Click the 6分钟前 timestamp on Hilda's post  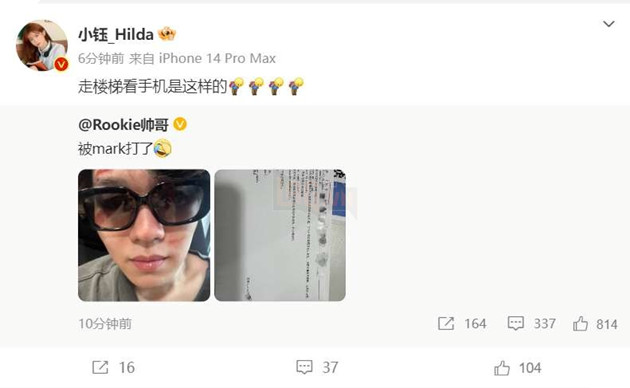coord(101,59)
